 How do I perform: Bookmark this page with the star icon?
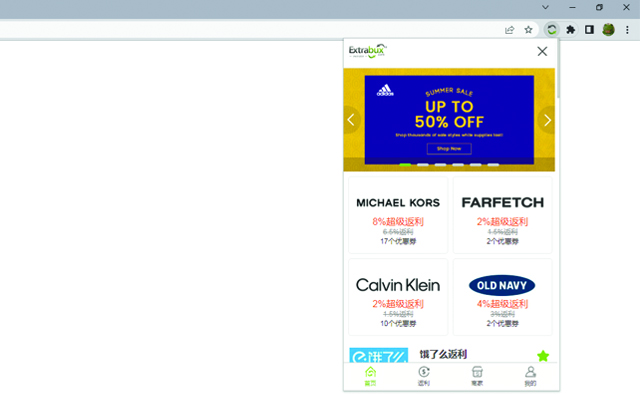[x=529, y=30]
